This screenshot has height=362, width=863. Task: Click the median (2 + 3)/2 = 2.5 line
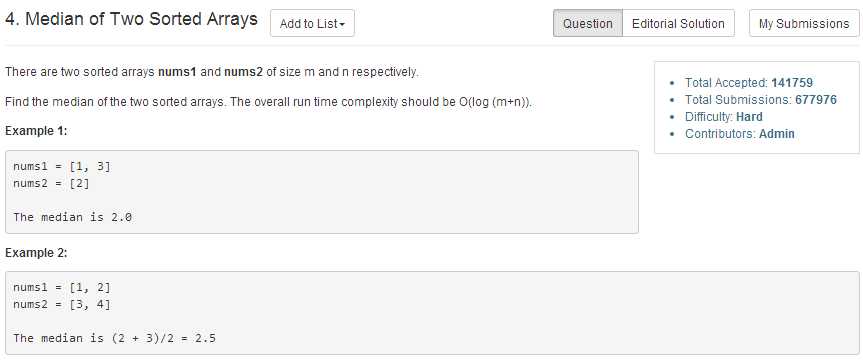pyautogui.click(x=114, y=338)
